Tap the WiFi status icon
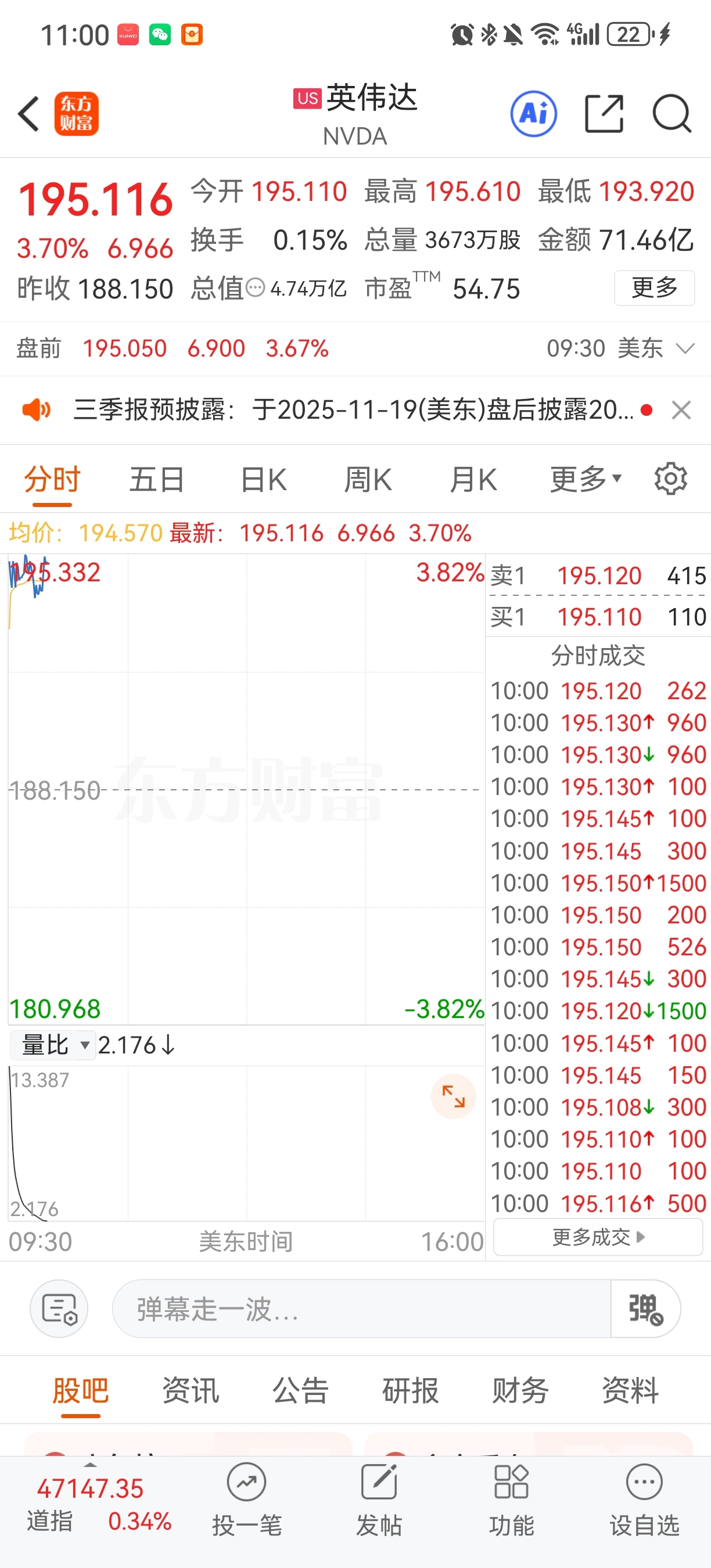Screen dimensions: 711x1568 (x=545, y=35)
